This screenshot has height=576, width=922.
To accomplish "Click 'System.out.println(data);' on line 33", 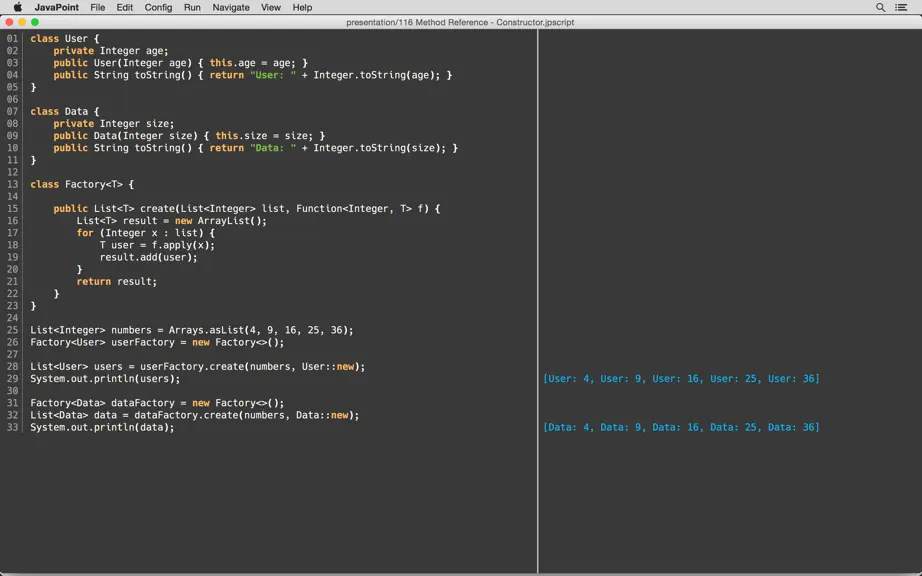I will (x=102, y=428).
